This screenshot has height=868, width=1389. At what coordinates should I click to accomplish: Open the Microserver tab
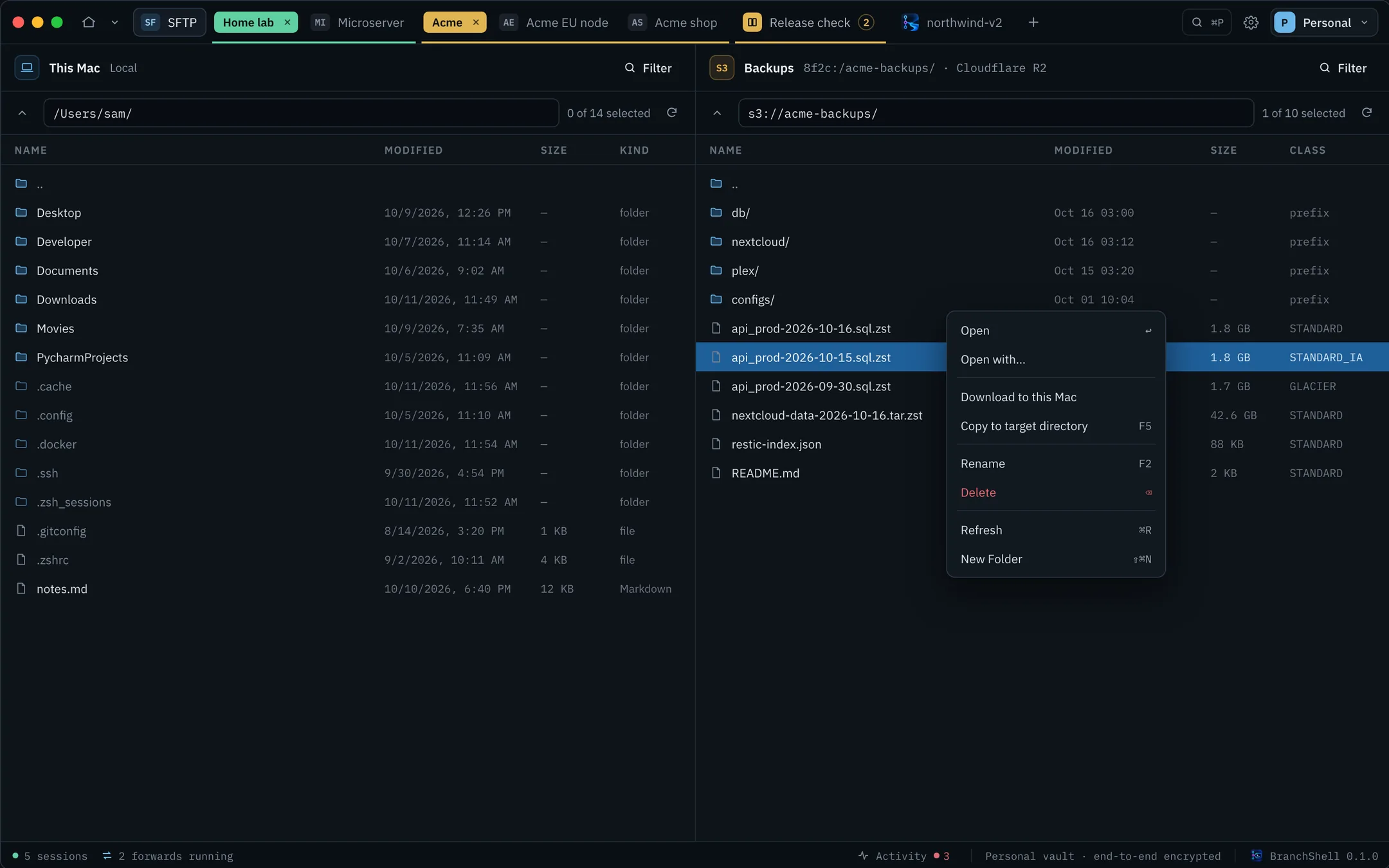click(x=358, y=23)
